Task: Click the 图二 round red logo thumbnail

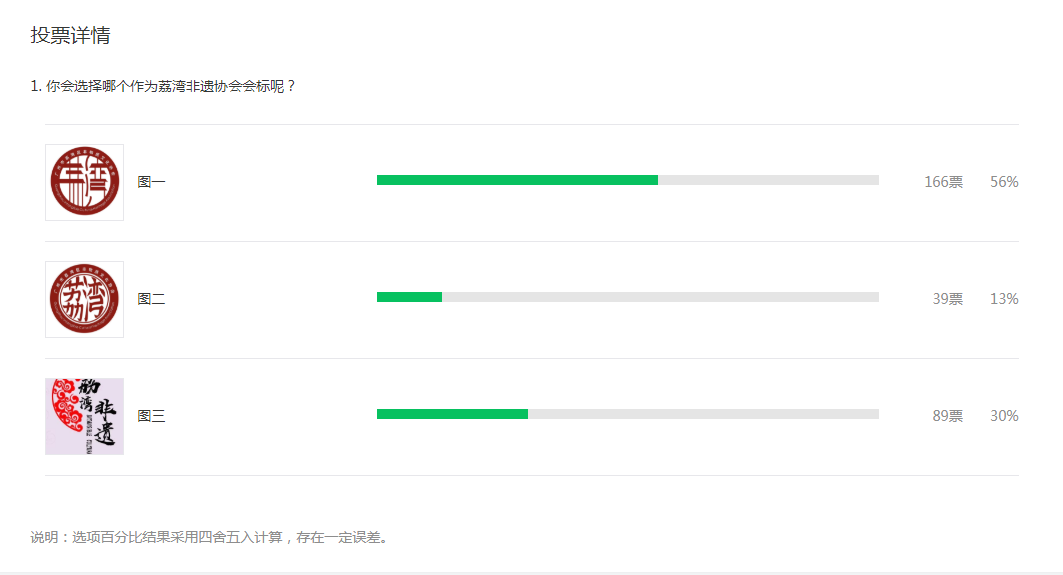Action: point(84,299)
